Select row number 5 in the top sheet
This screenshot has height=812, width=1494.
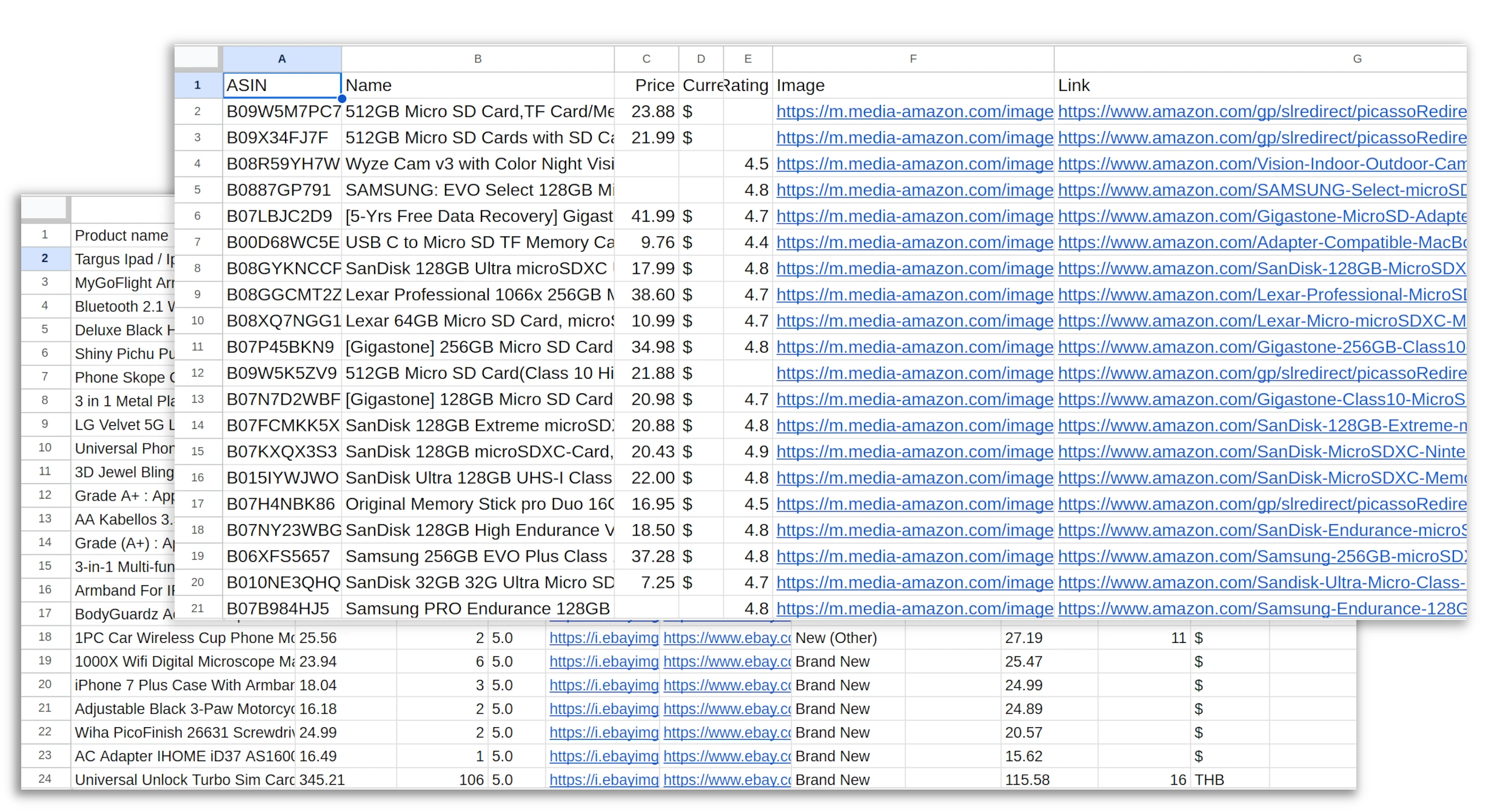(x=197, y=190)
